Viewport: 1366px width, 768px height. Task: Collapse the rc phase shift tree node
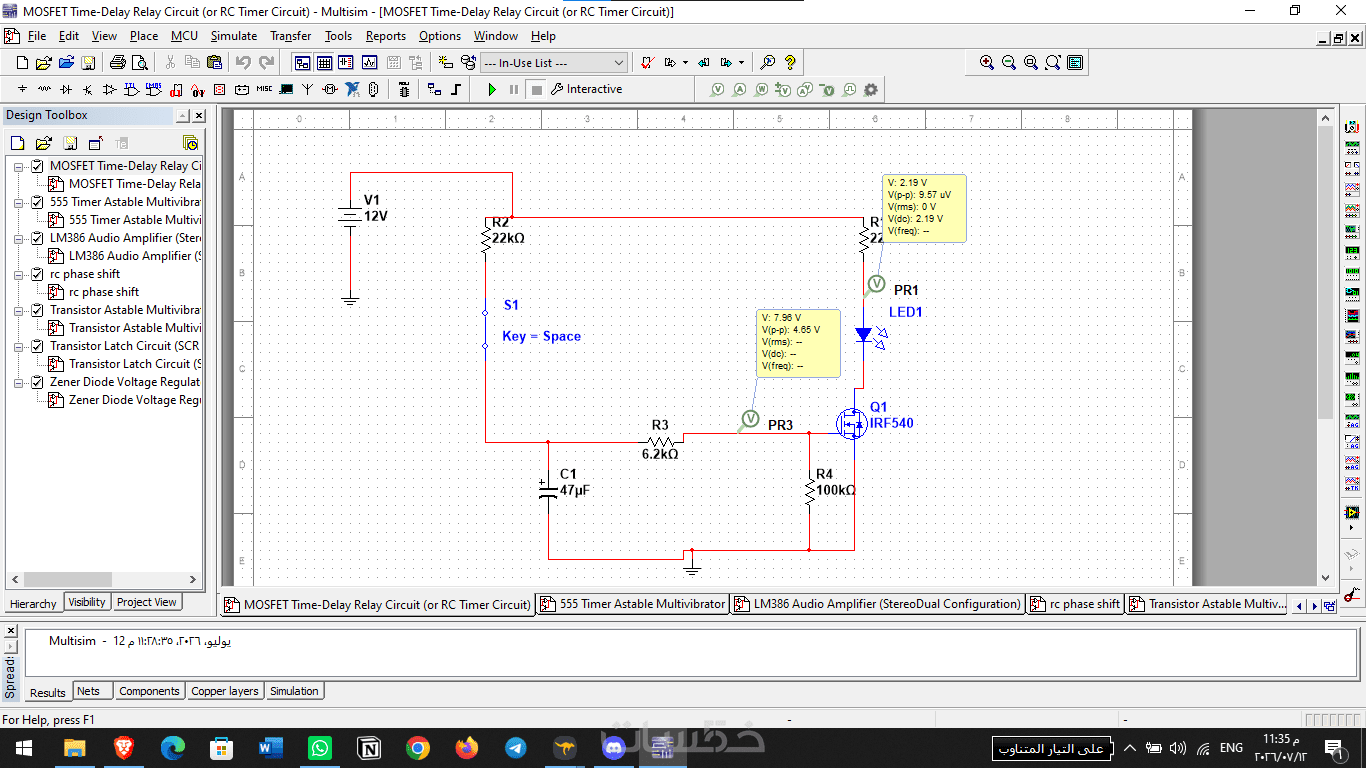(x=19, y=274)
